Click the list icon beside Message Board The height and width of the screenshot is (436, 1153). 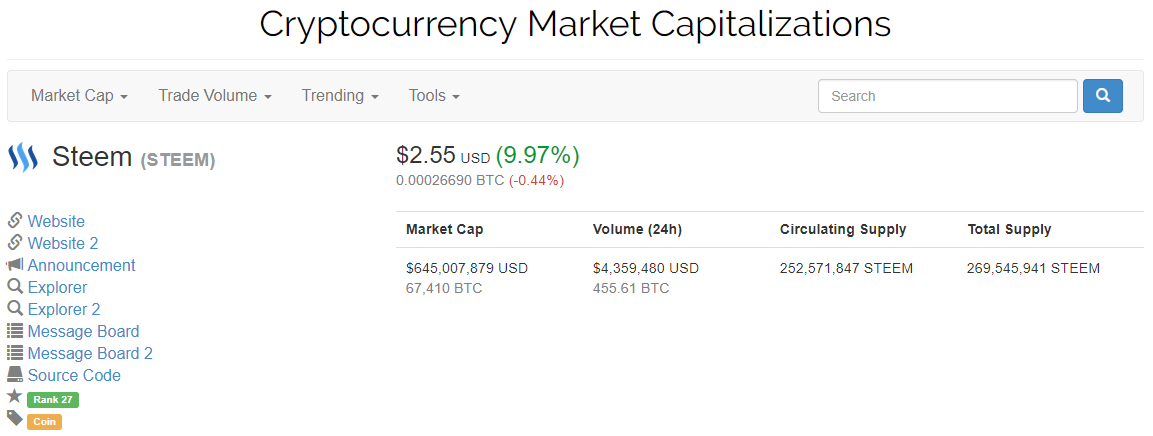tap(15, 331)
